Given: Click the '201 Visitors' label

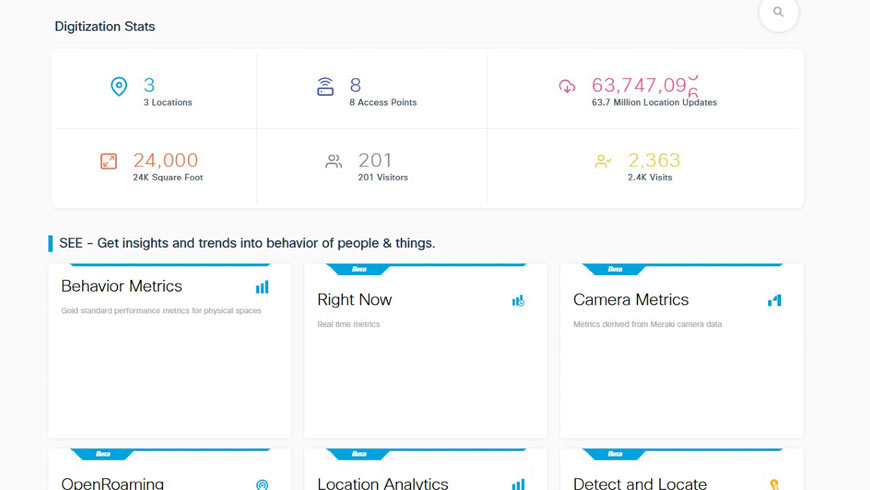Looking at the screenshot, I should click(383, 177).
